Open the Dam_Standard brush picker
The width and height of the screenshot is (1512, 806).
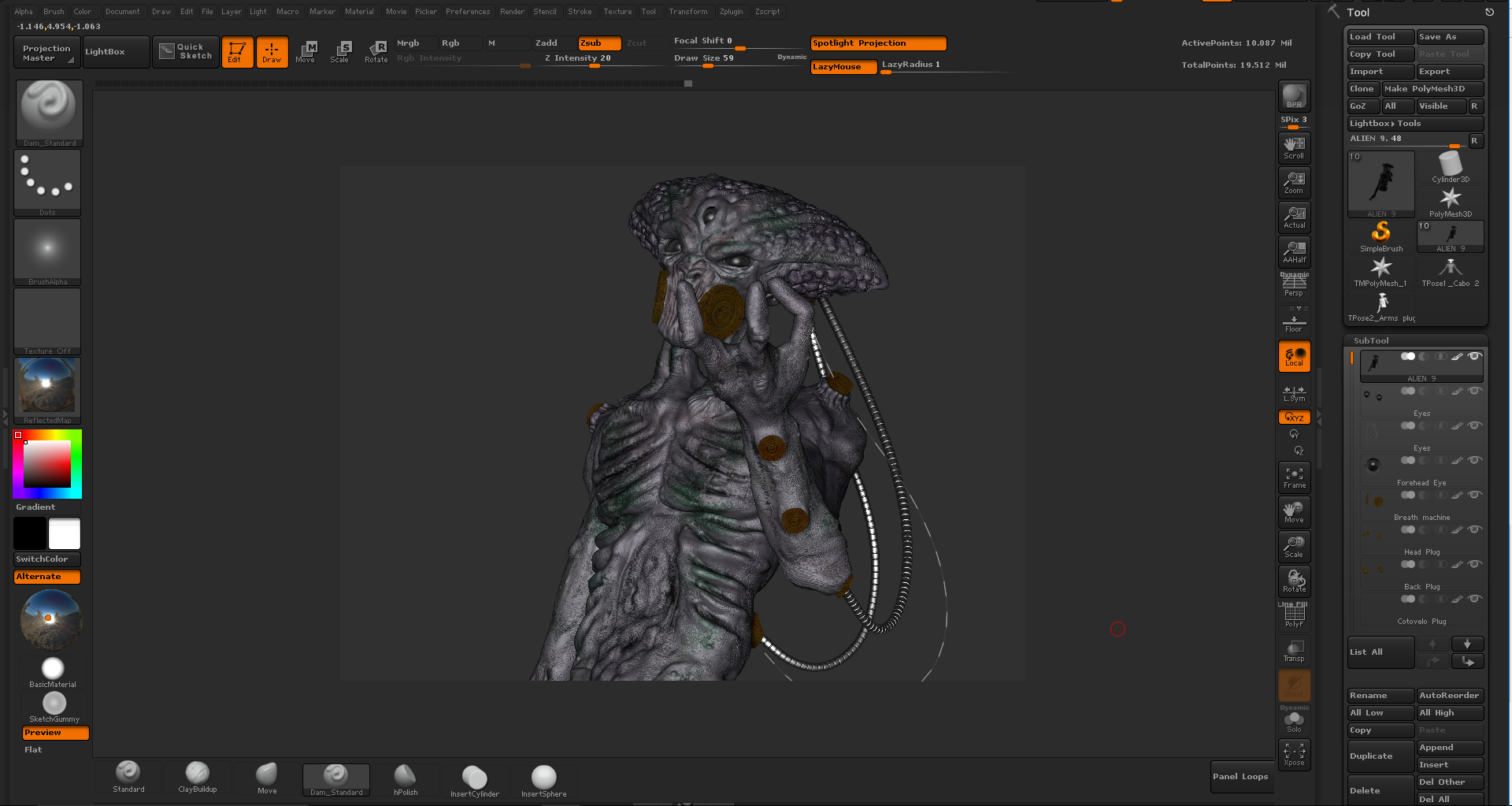49,113
